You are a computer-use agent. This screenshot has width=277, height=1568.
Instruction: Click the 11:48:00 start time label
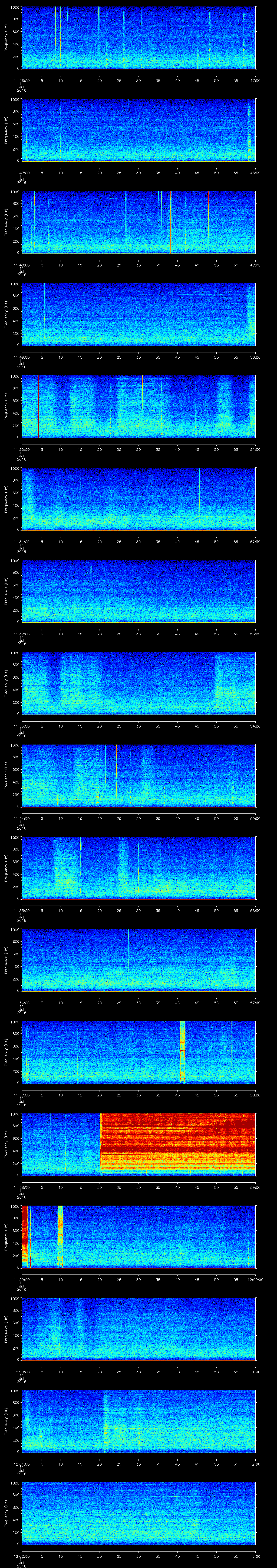pos(22,265)
